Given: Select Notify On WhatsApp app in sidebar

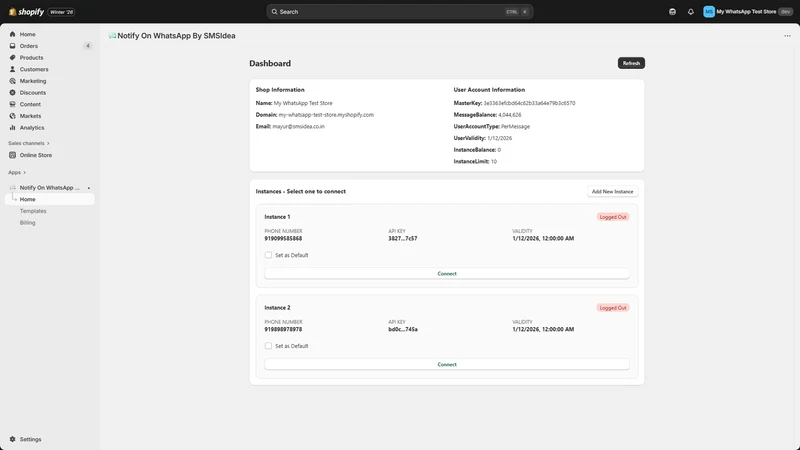Looking at the screenshot, I should click(x=49, y=188).
